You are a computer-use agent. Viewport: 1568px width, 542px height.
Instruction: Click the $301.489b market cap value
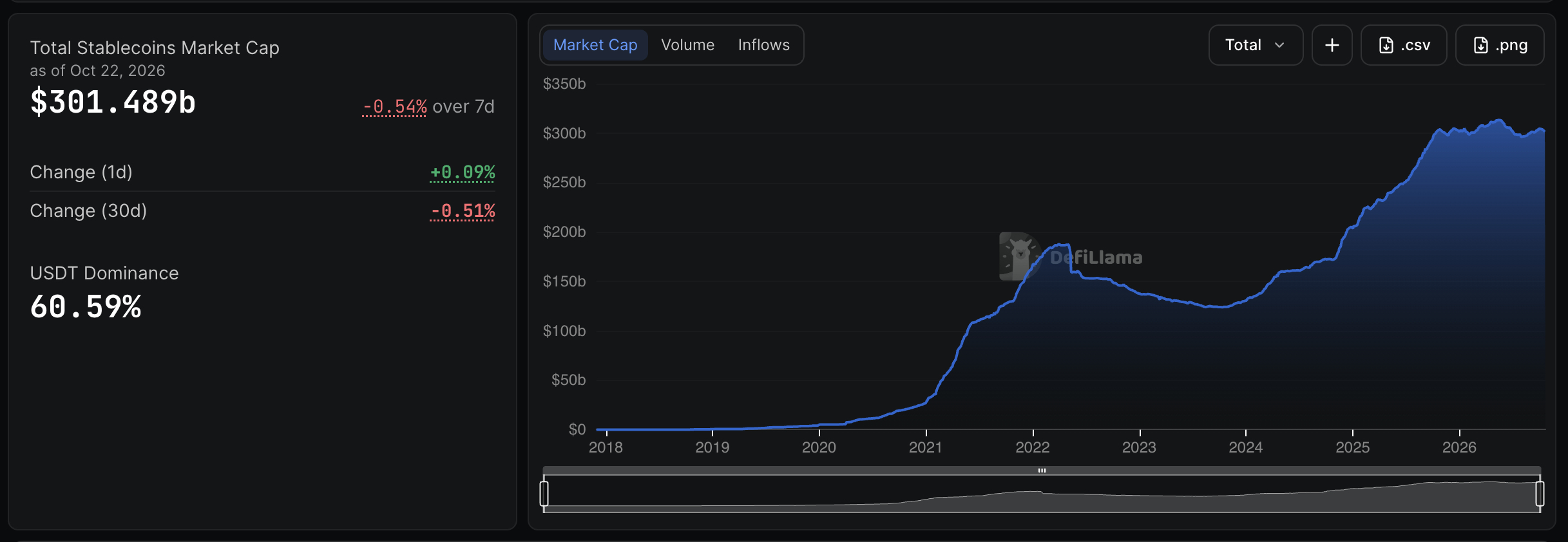tap(113, 102)
